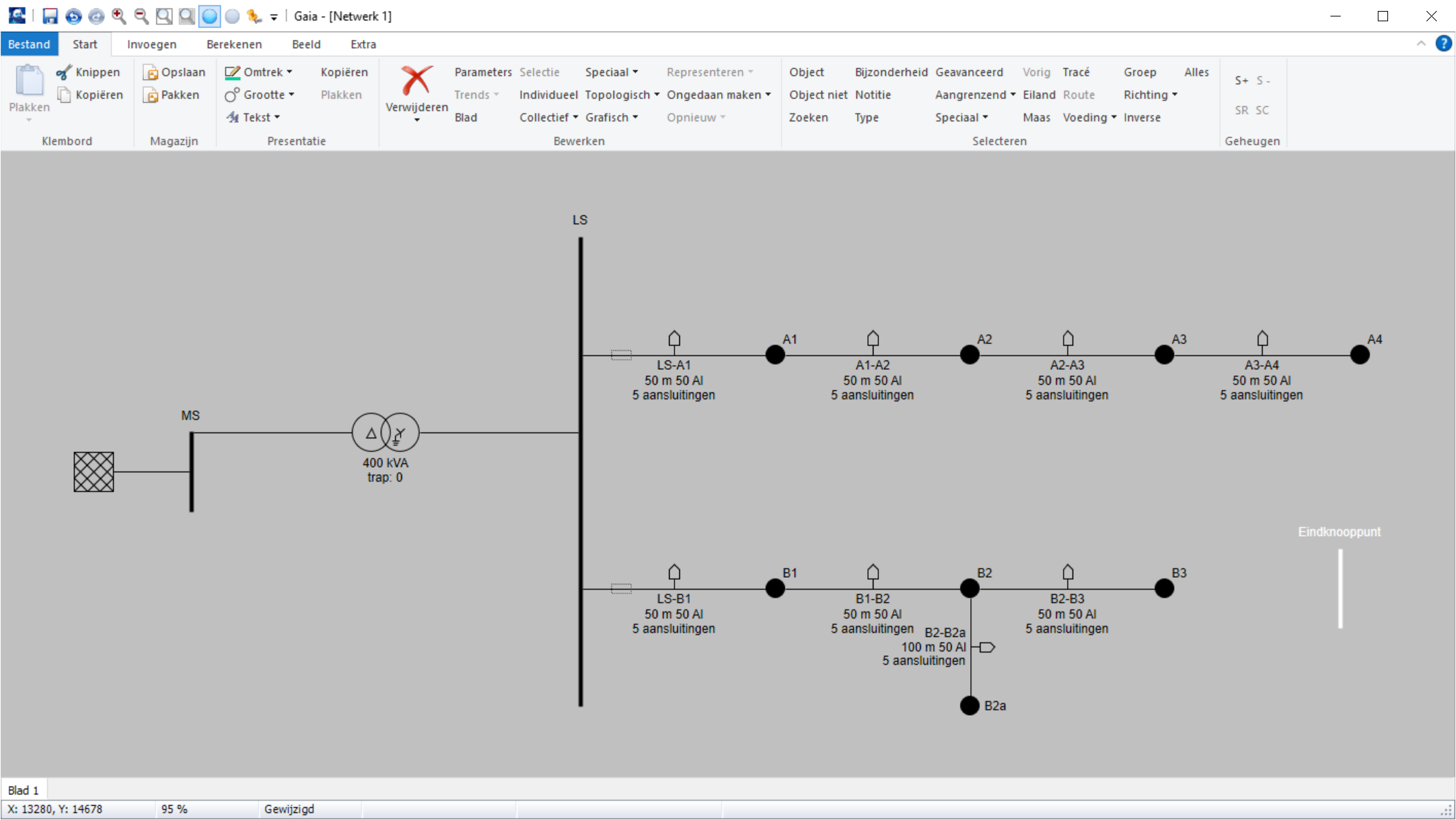
Task: Open the blue help question mark
Action: [x=1443, y=44]
